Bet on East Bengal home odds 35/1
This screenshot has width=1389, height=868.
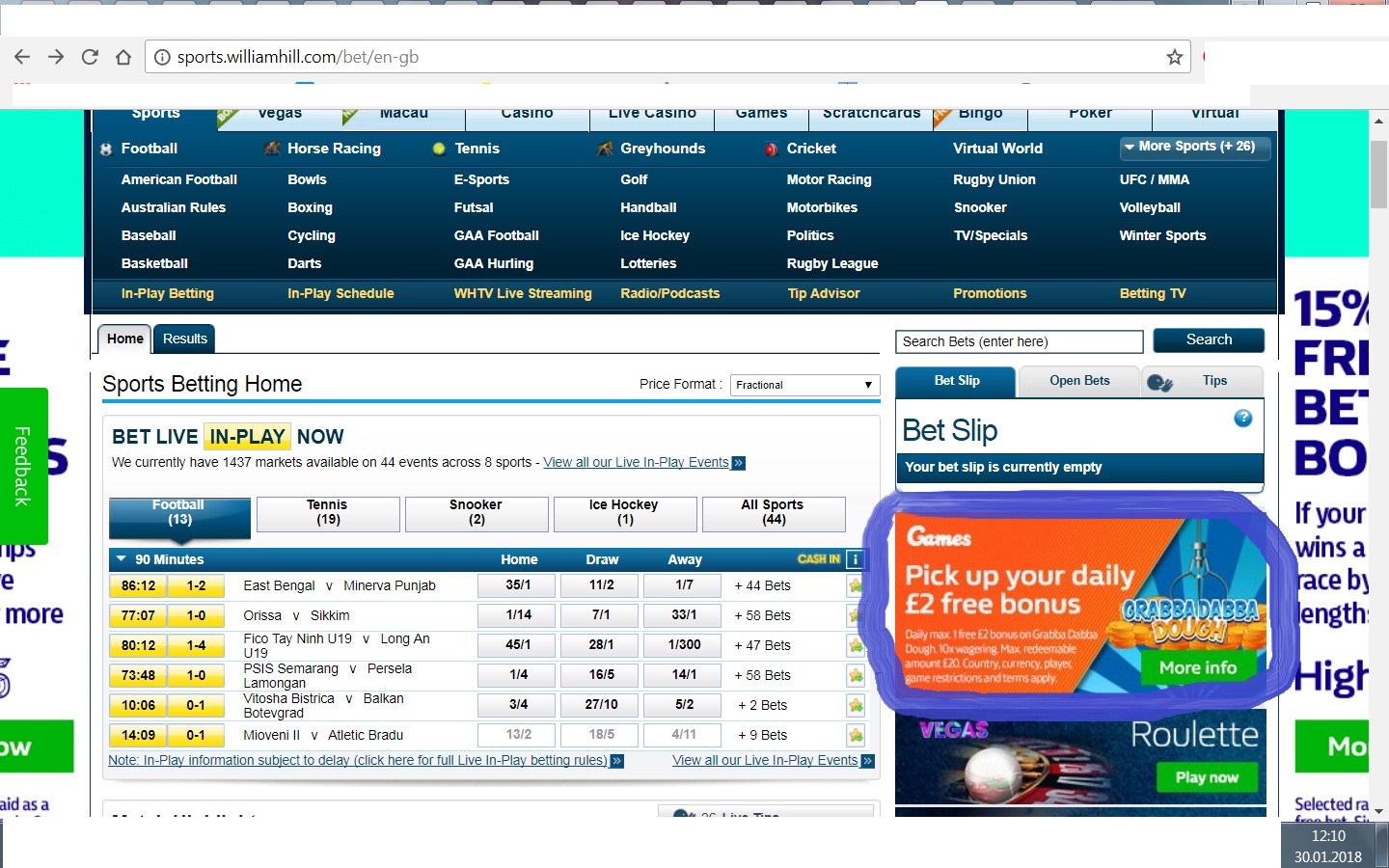[518, 585]
